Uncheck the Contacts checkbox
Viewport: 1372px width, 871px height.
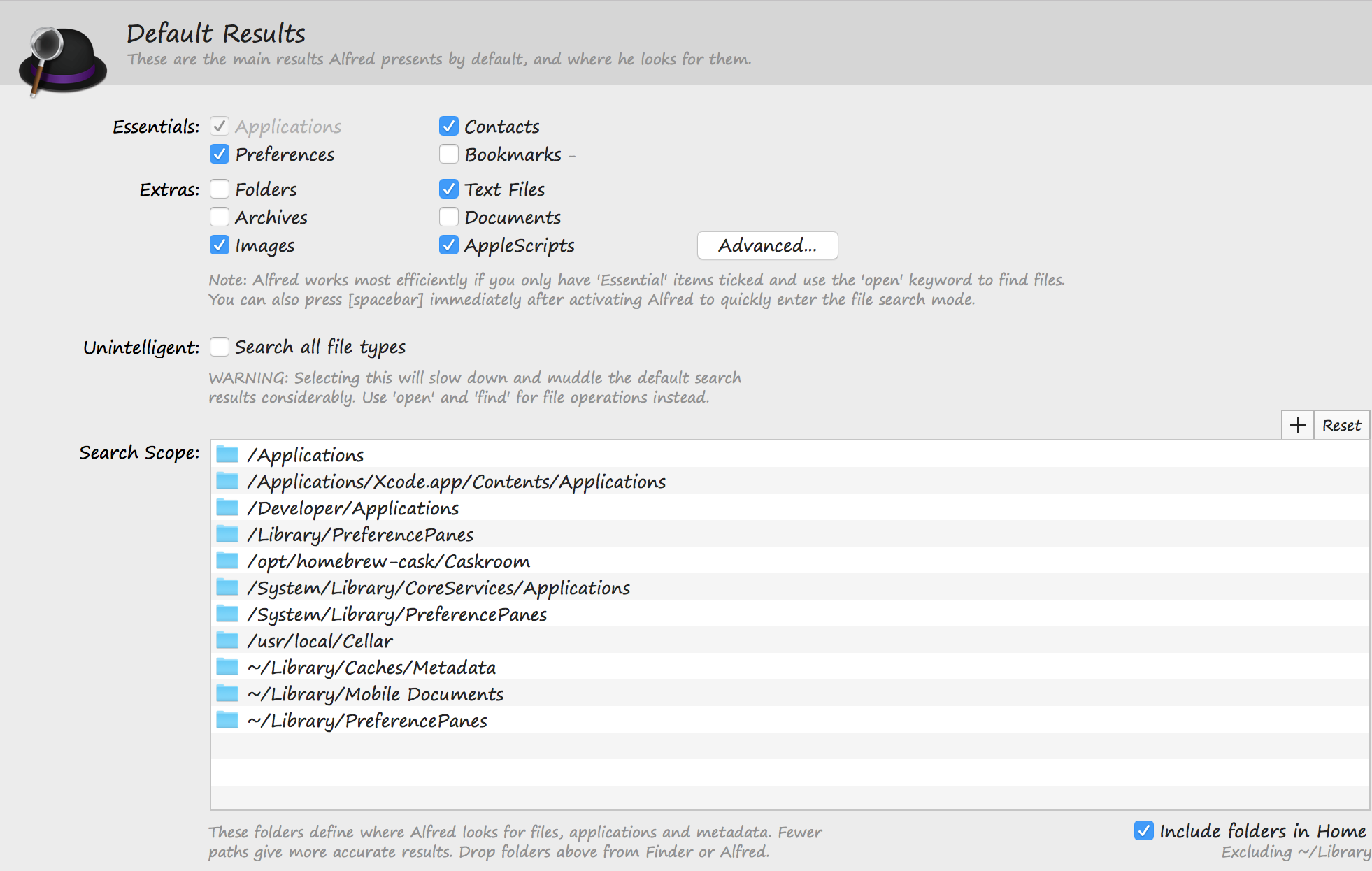pos(449,126)
